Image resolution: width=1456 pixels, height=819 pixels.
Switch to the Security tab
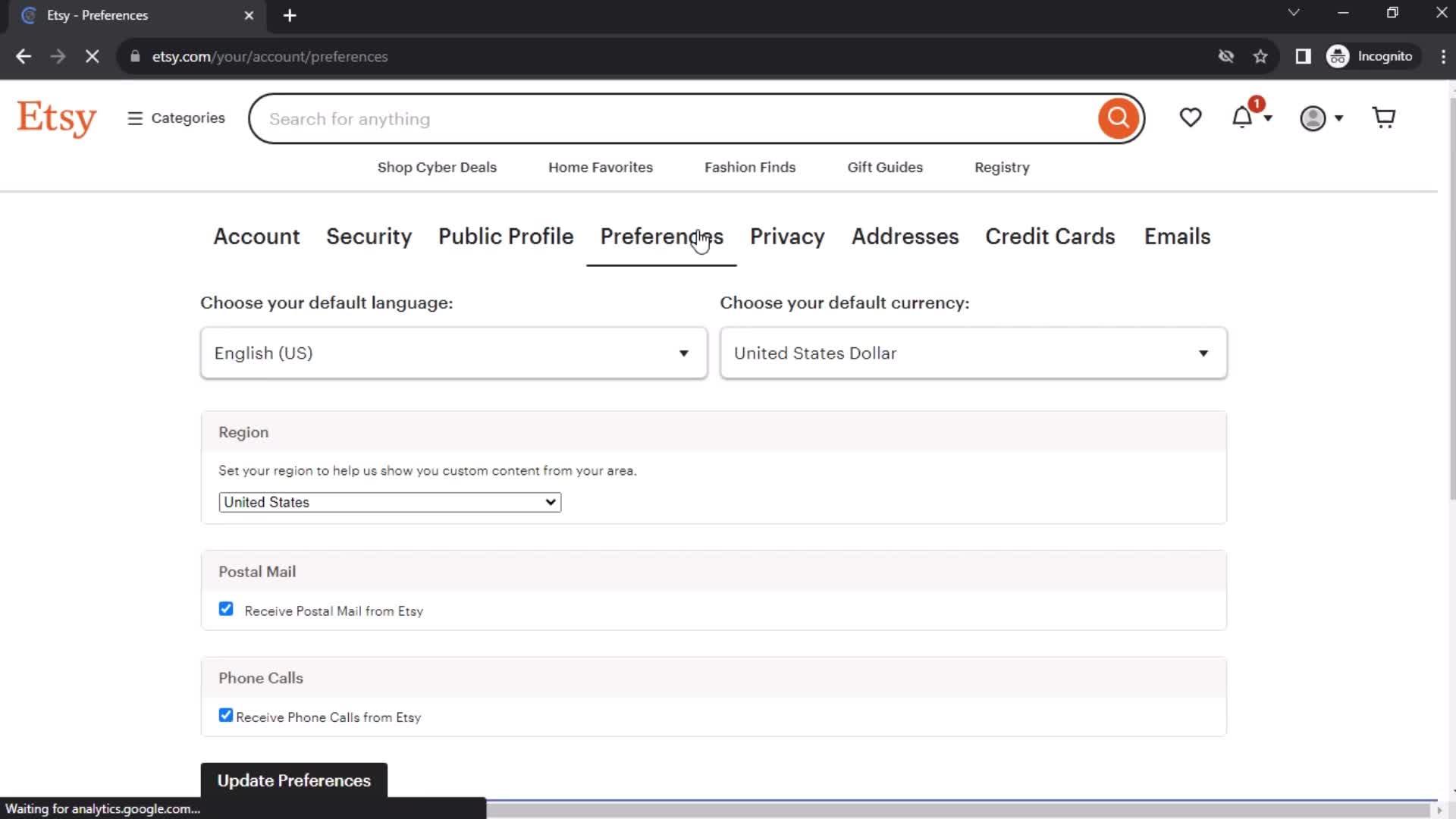369,236
